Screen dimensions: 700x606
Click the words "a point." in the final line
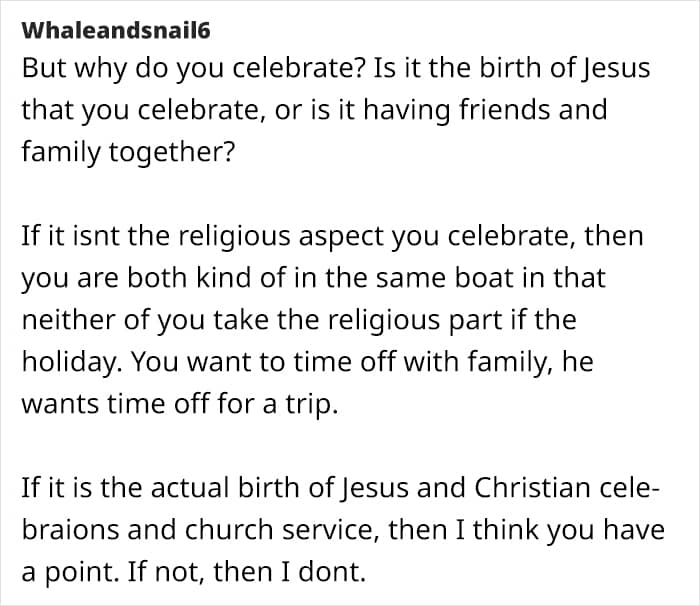click(71, 572)
